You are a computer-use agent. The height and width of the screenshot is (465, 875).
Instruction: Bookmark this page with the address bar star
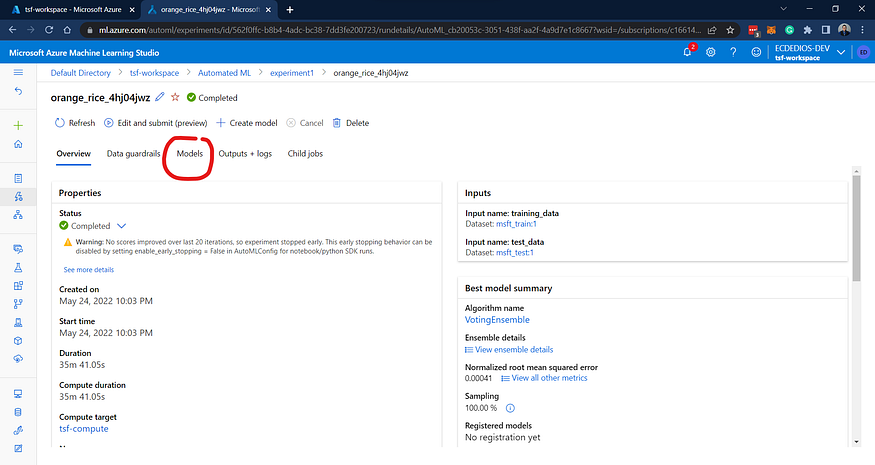pyautogui.click(x=730, y=30)
